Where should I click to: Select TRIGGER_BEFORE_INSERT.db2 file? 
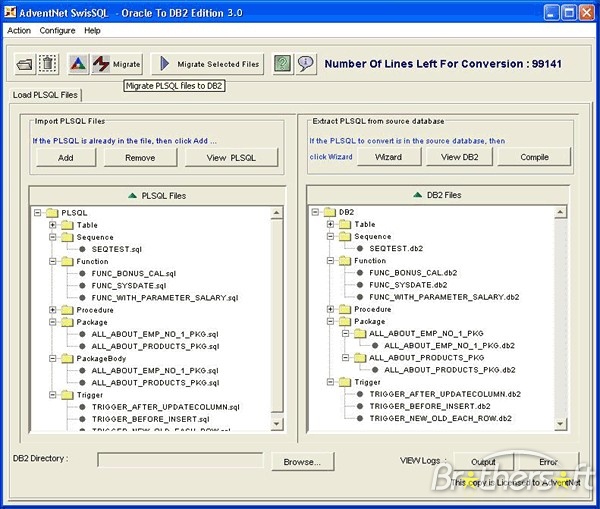(430, 406)
